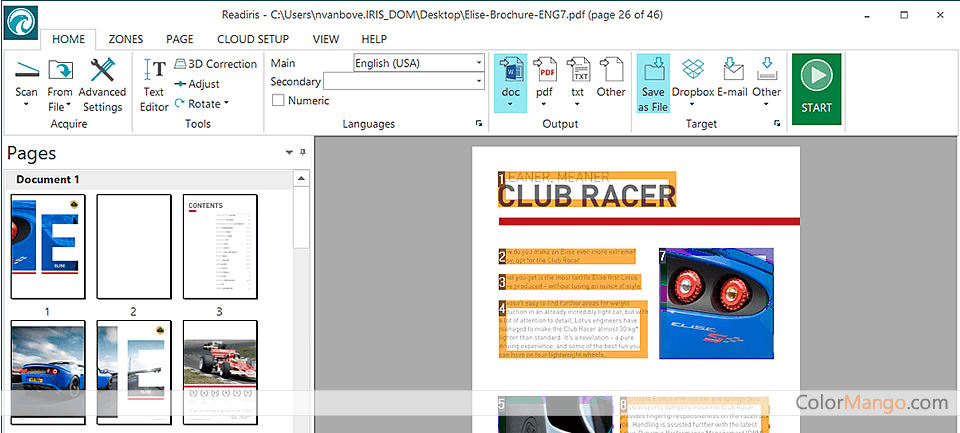Click the Rotate tool icon
This screenshot has width=960, height=433.
click(179, 104)
